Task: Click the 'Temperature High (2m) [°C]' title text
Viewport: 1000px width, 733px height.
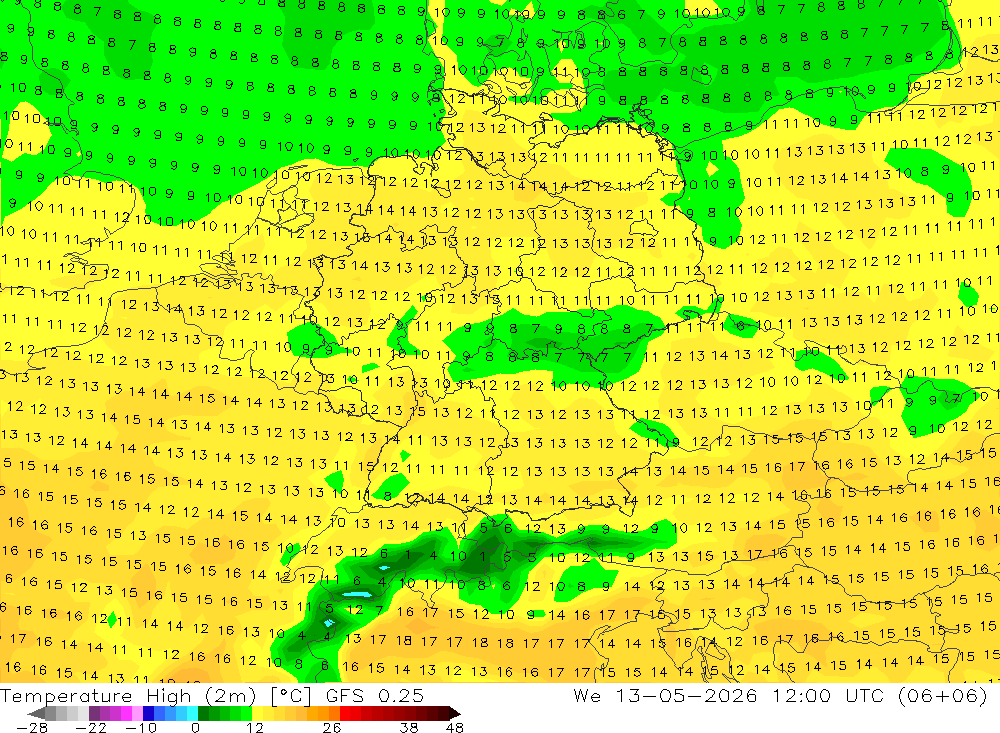Action: click(157, 695)
